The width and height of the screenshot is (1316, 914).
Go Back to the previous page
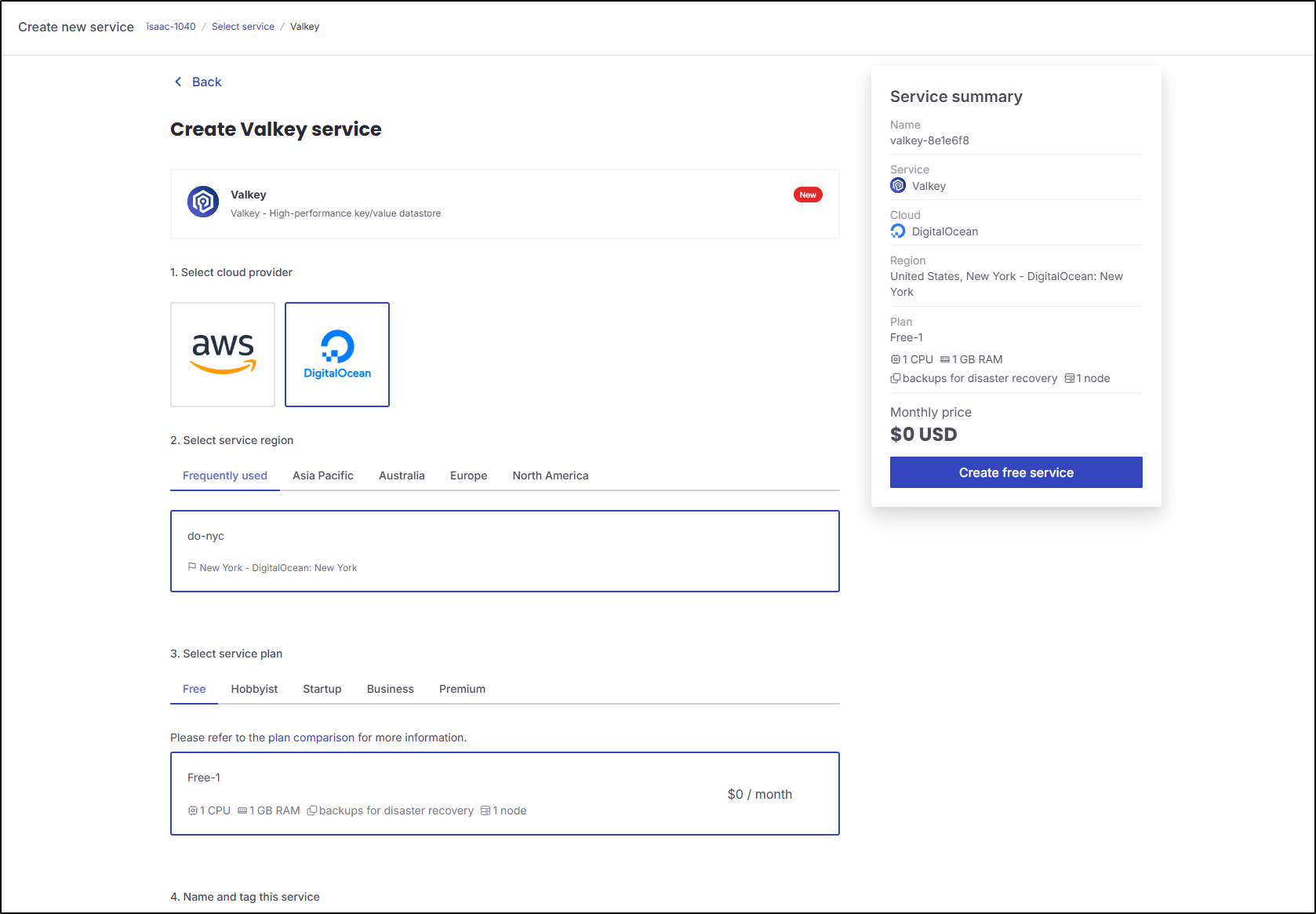pos(198,82)
